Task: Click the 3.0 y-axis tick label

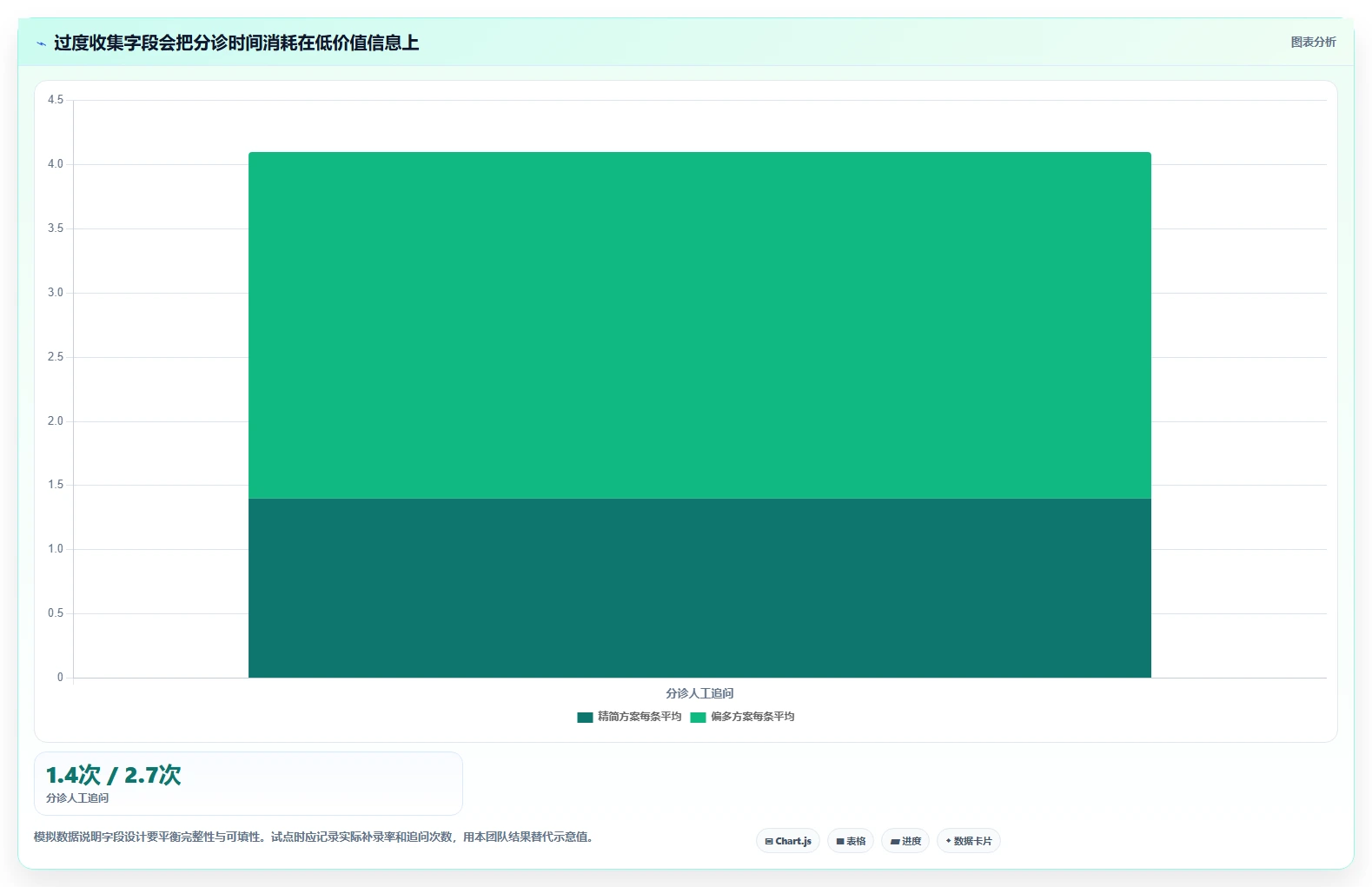Action: click(56, 293)
